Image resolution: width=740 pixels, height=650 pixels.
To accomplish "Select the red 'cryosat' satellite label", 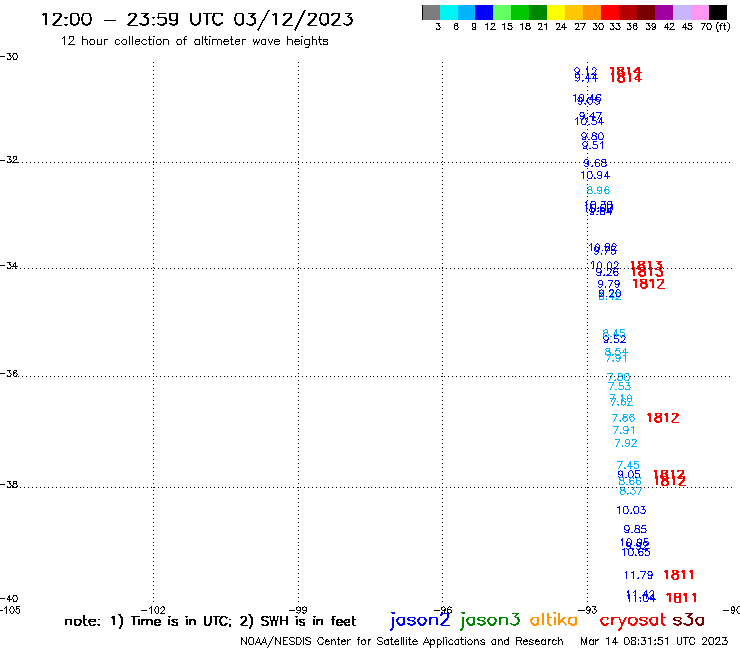I will [632, 620].
